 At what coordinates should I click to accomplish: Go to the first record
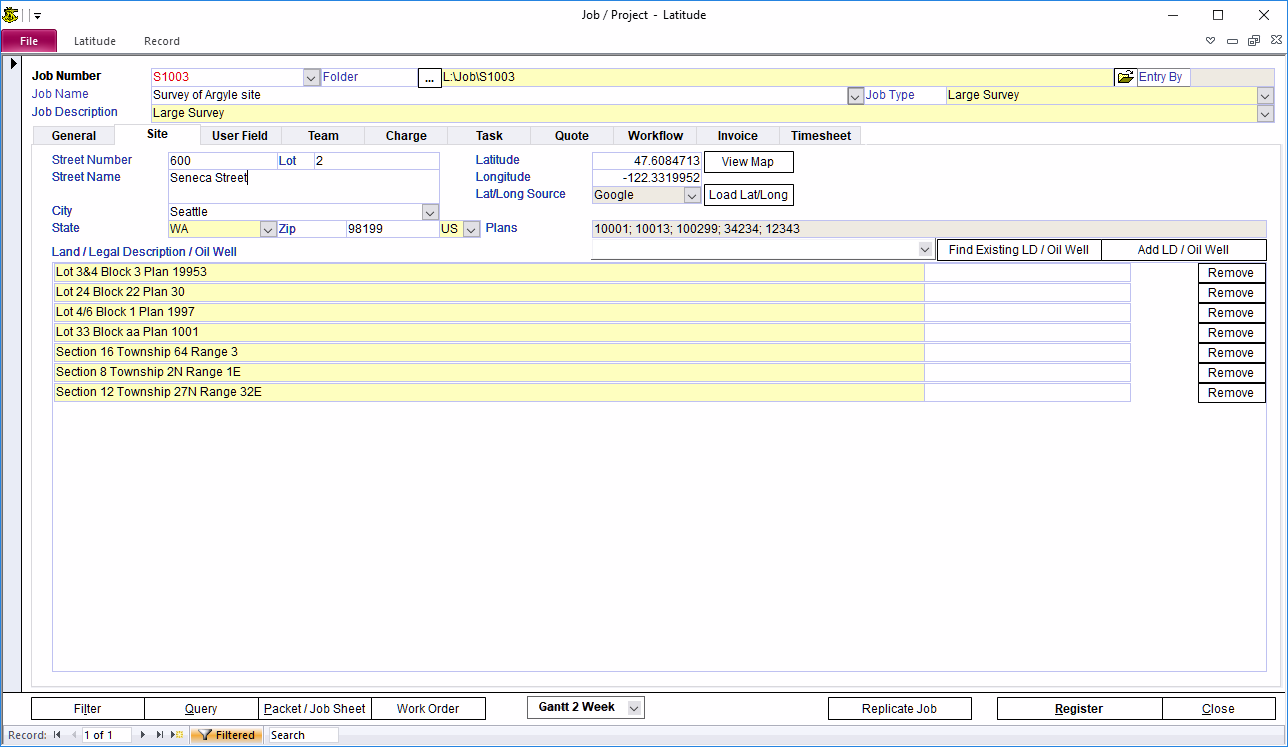pos(57,735)
